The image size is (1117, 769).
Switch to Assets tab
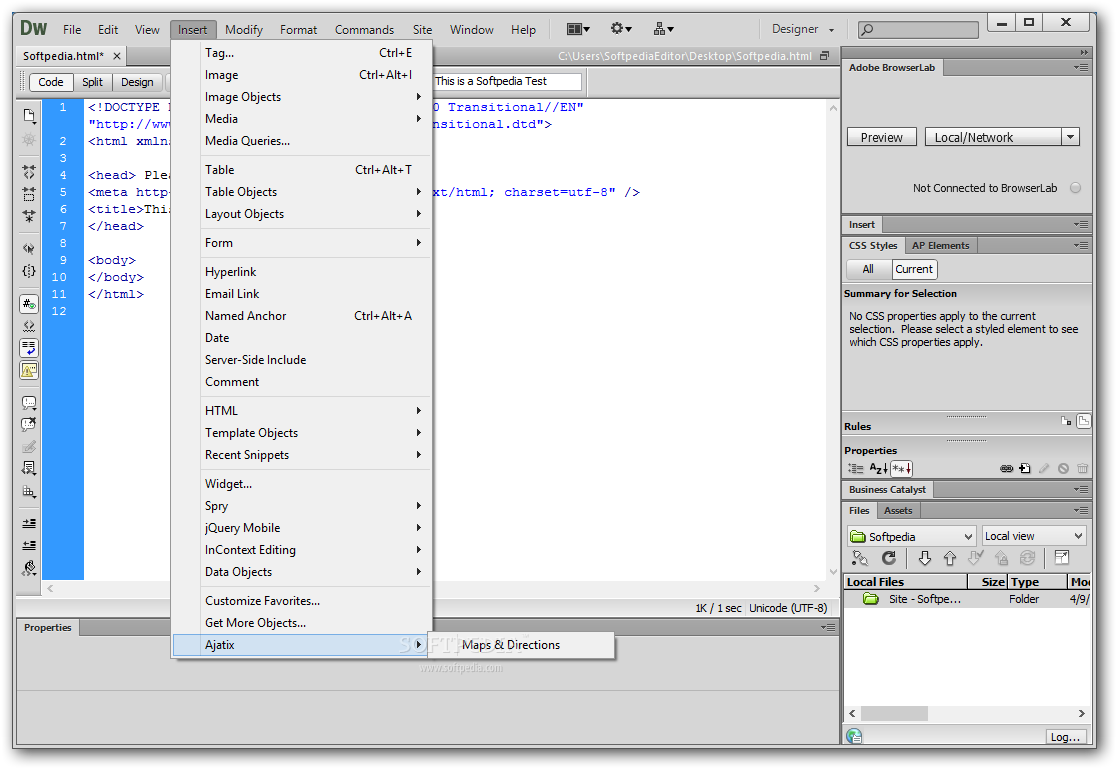898,510
